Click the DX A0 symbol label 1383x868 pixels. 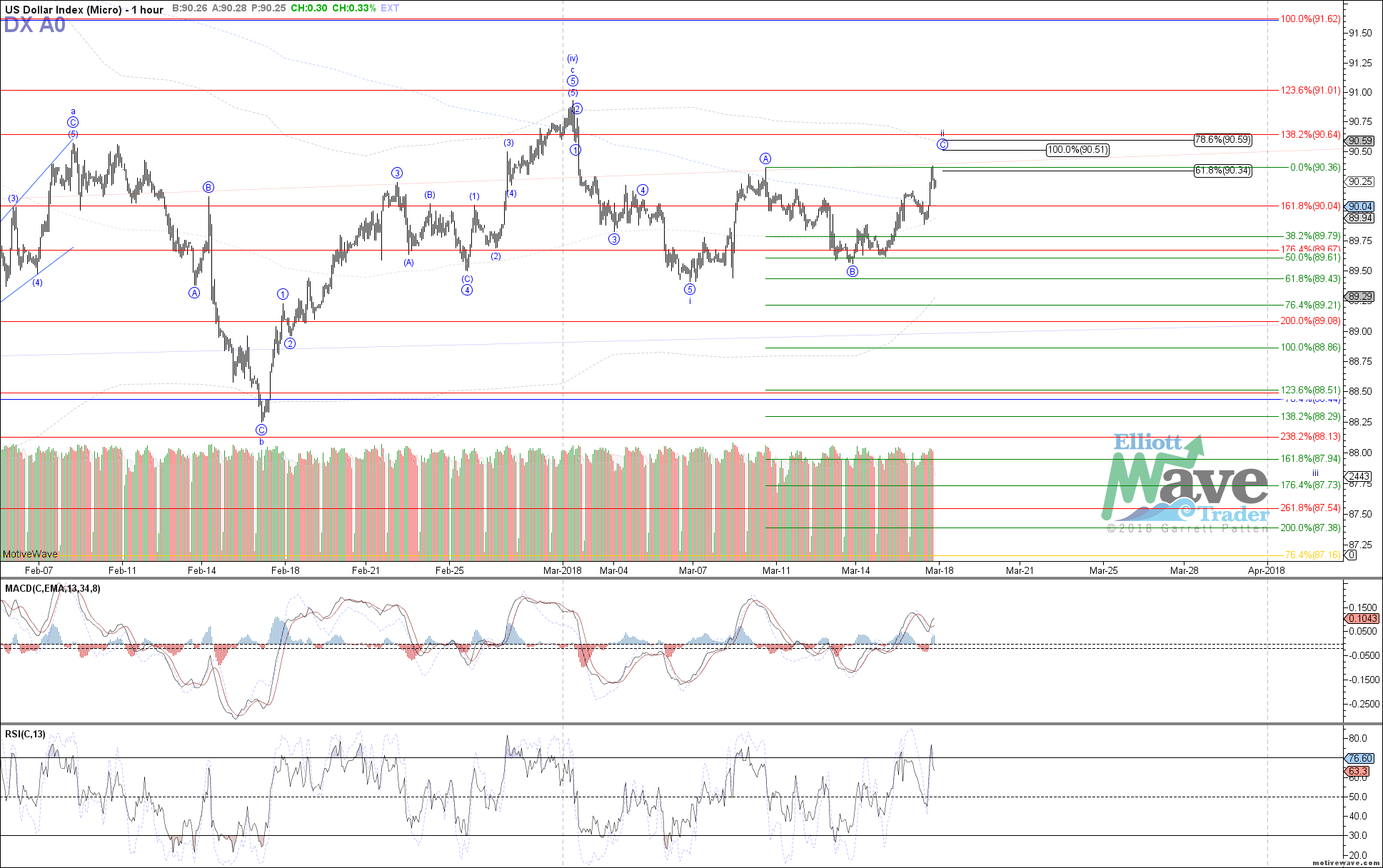pos(34,26)
